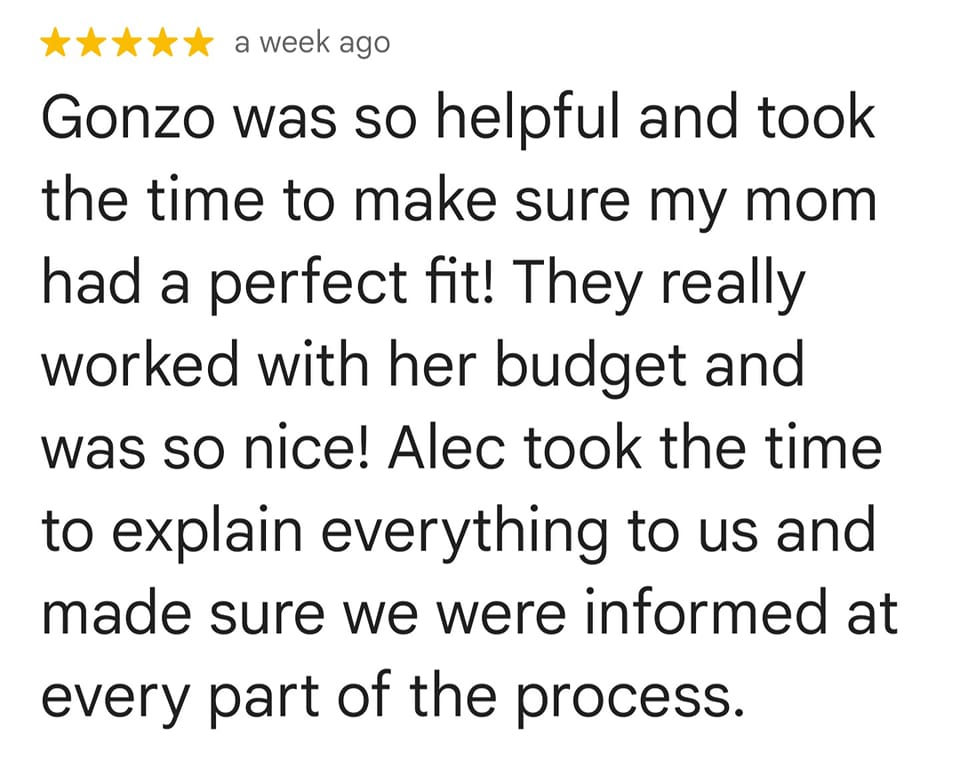
Task: Click the "a week ago" timestamp
Action: [x=311, y=43]
